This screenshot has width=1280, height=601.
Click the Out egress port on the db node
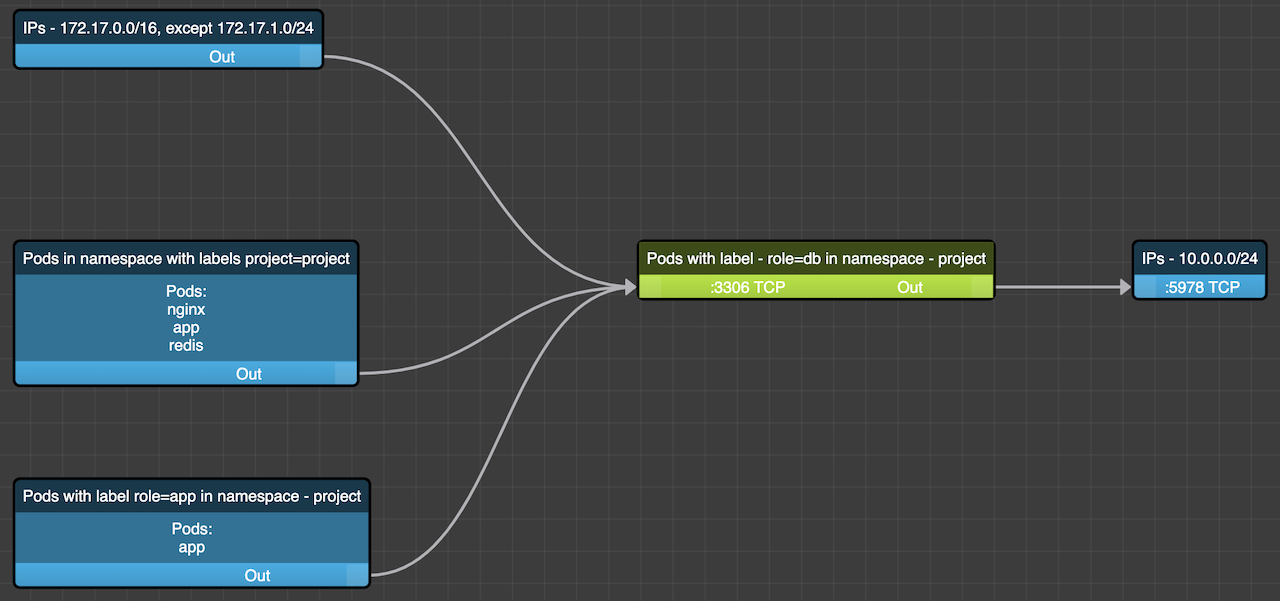coord(909,287)
